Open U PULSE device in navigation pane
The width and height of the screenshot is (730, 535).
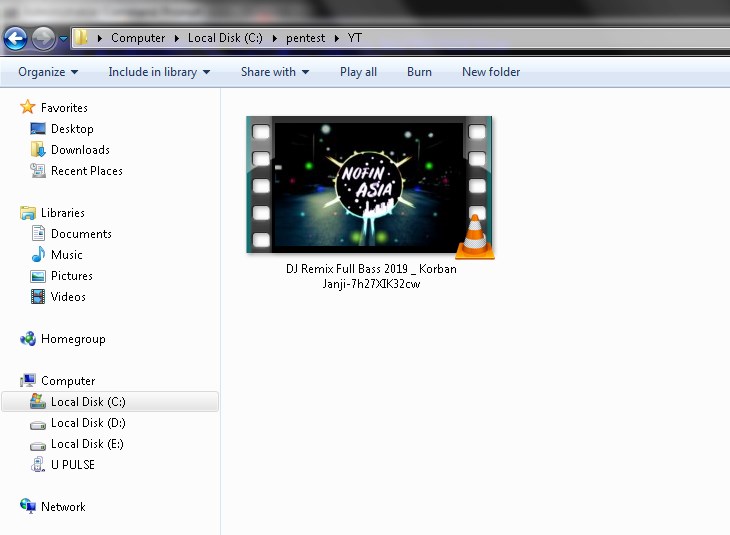coord(73,465)
